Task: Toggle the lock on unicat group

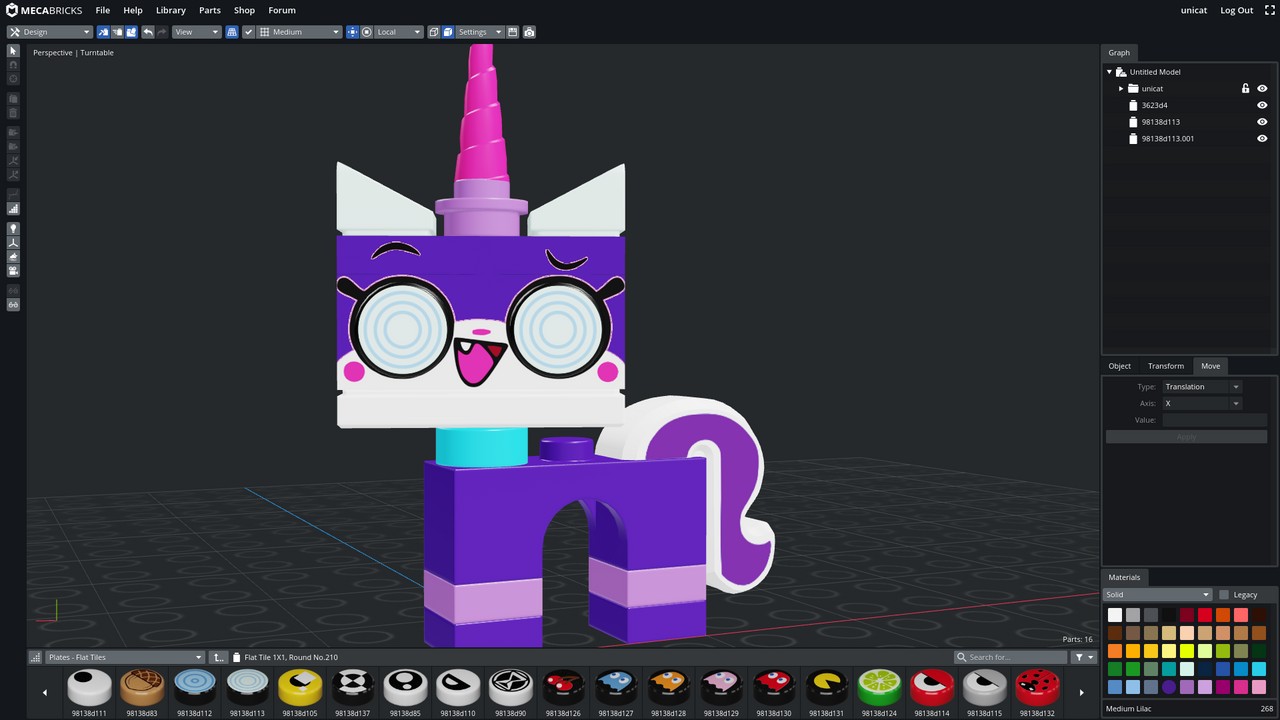Action: click(1245, 88)
